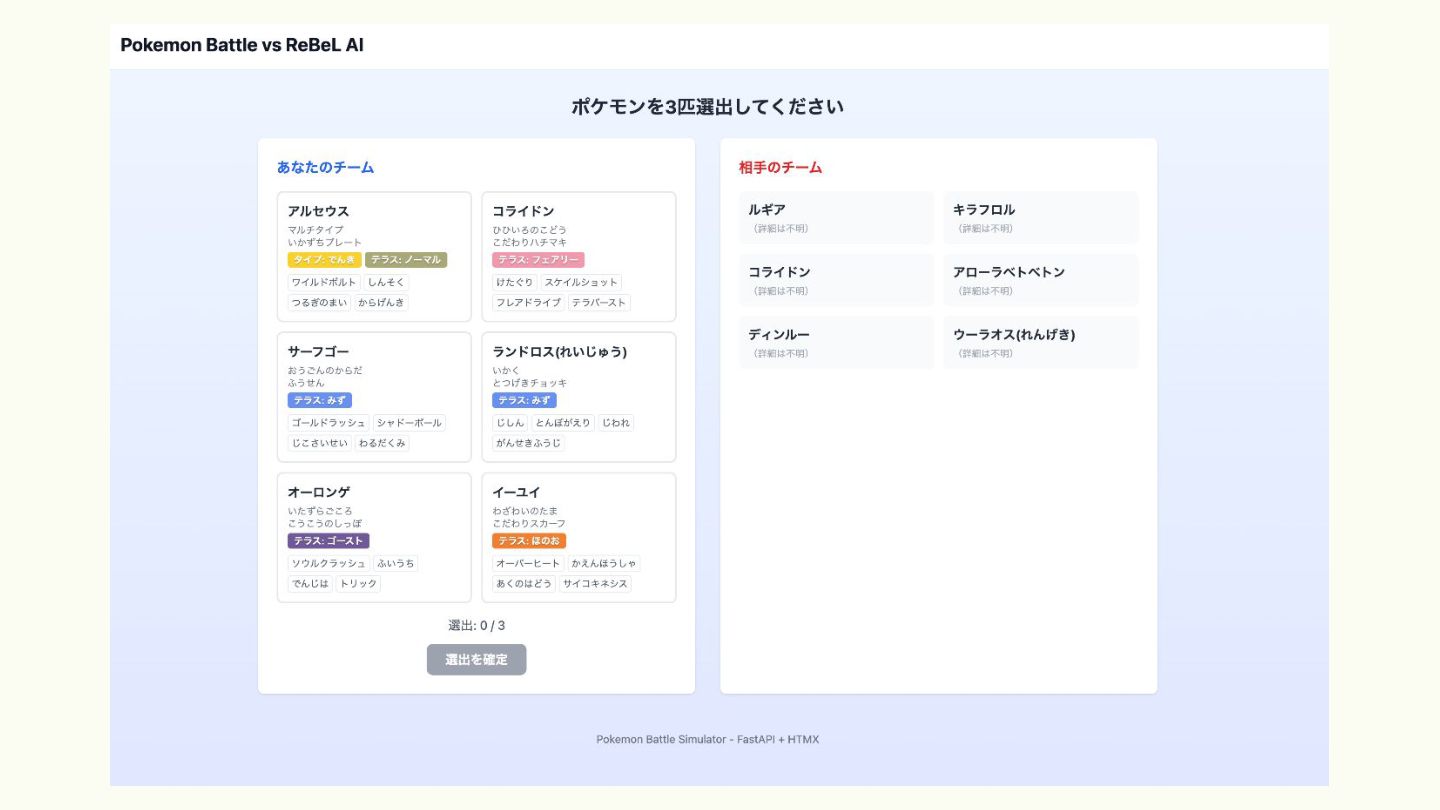The height and width of the screenshot is (810, 1440).
Task: Click the オーバーヒート move tag
Action: click(x=528, y=564)
